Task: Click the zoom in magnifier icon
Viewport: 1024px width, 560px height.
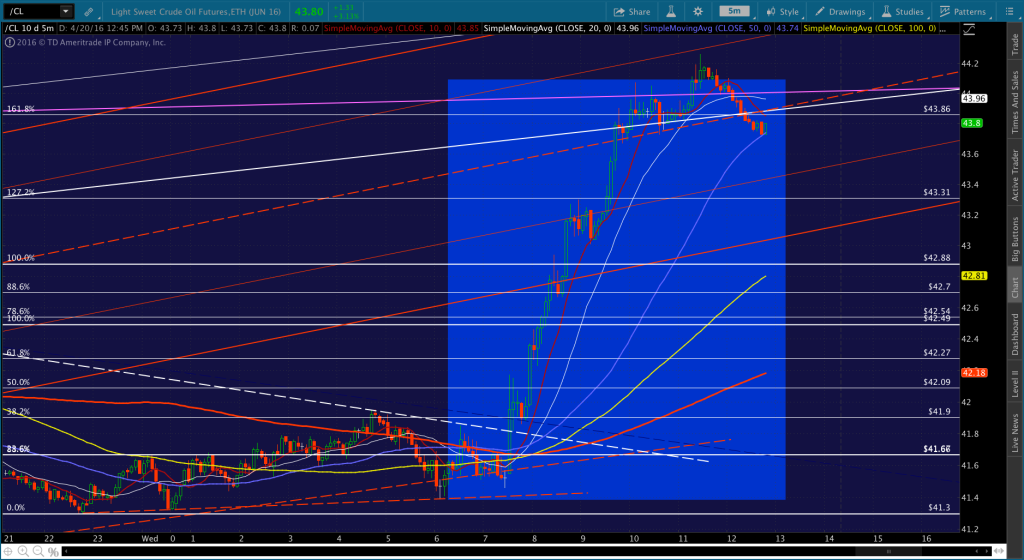Action: [x=25, y=552]
